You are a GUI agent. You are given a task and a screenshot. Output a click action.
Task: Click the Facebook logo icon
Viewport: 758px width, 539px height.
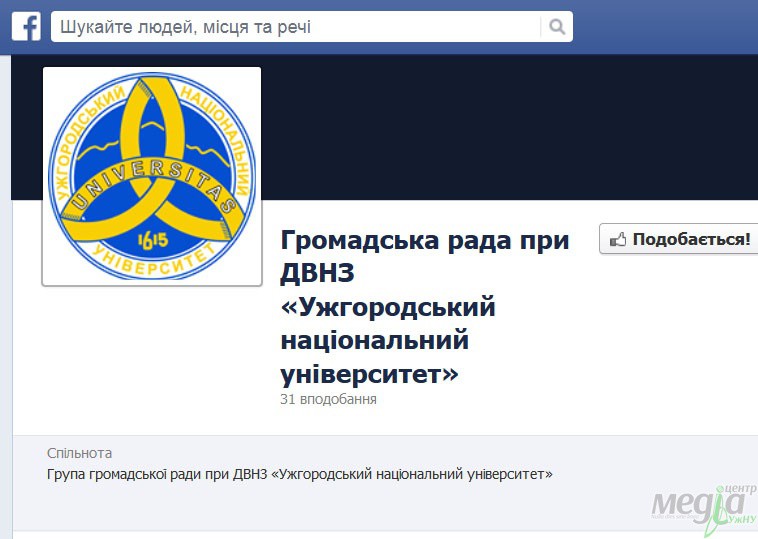tap(26, 27)
